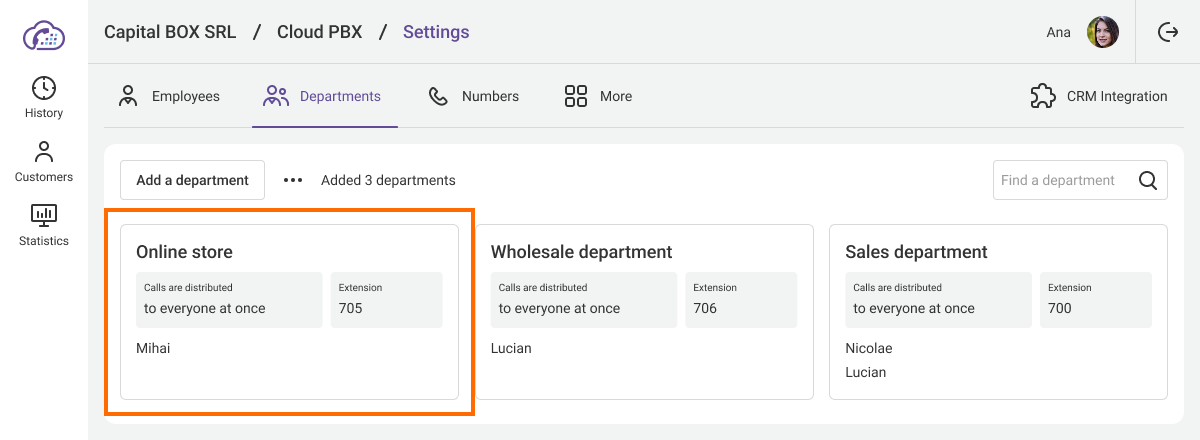Image resolution: width=1200 pixels, height=440 pixels.
Task: Open the Sales department card
Action: point(998,311)
